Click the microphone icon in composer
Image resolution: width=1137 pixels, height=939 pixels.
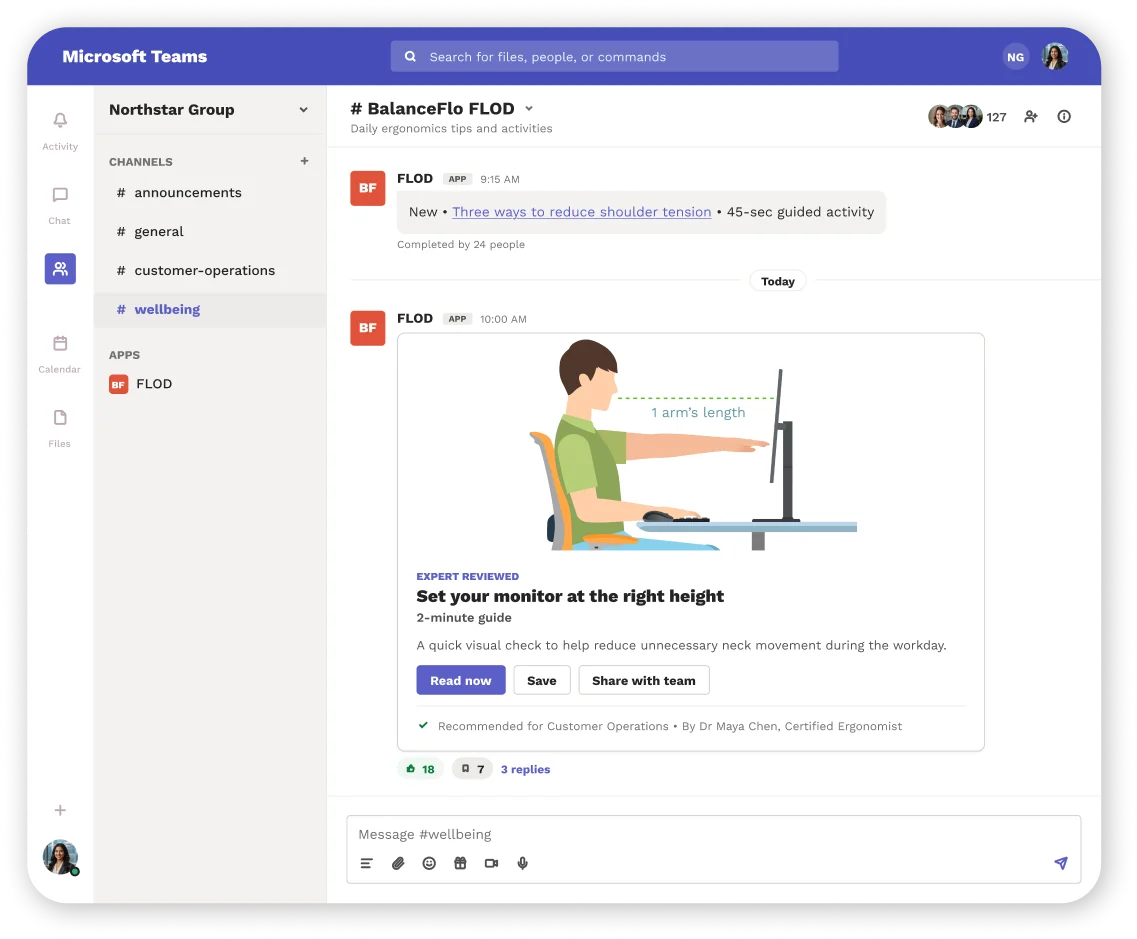click(x=522, y=863)
